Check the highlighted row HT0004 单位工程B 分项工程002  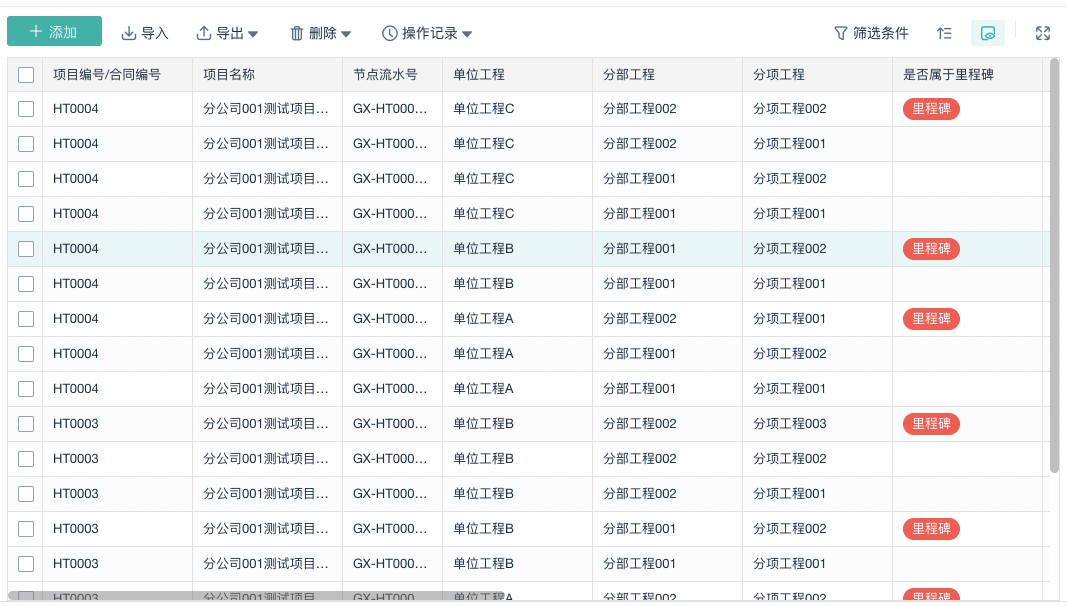[26, 249]
